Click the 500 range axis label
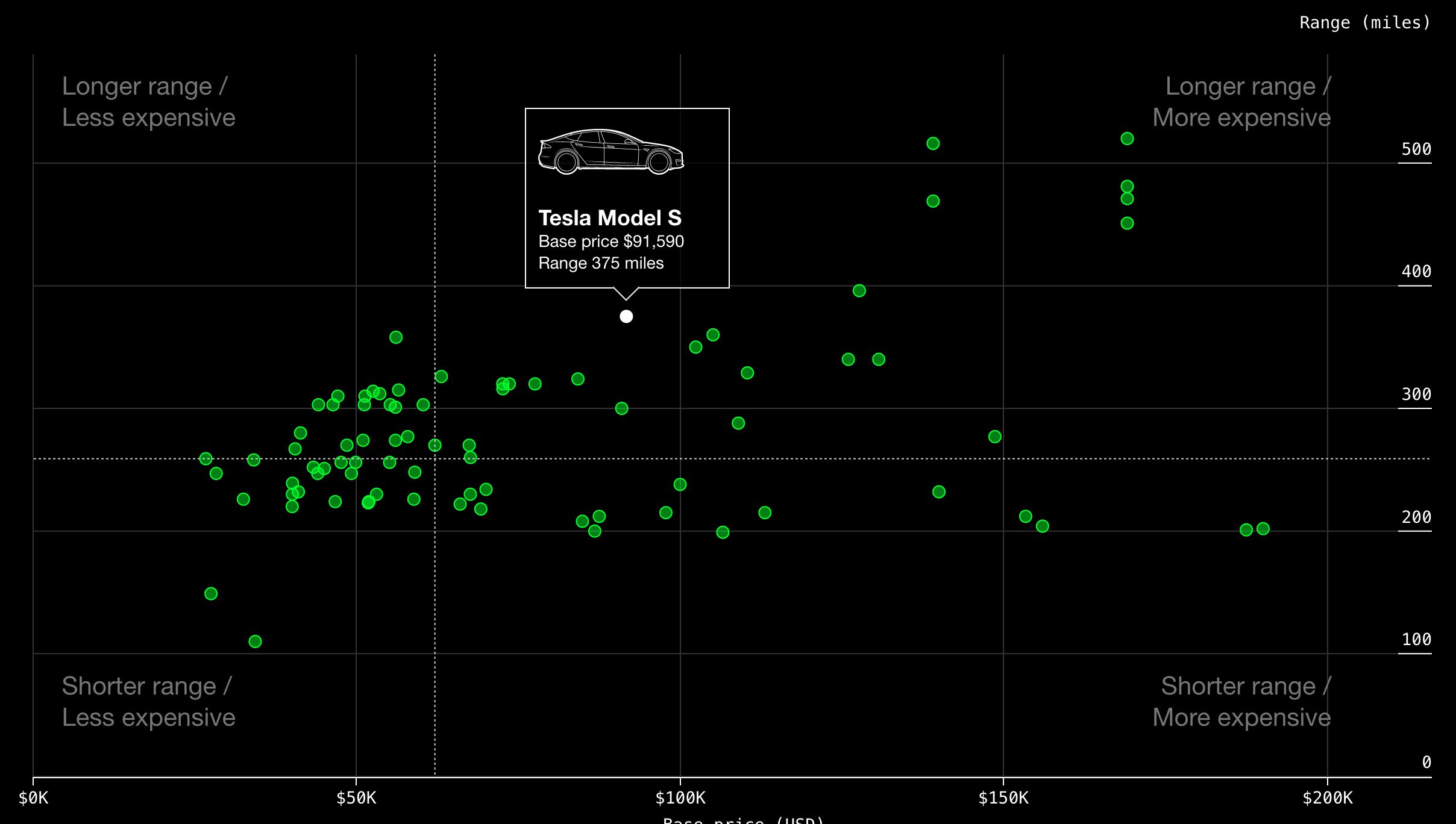This screenshot has height=824, width=1456. tap(1416, 149)
